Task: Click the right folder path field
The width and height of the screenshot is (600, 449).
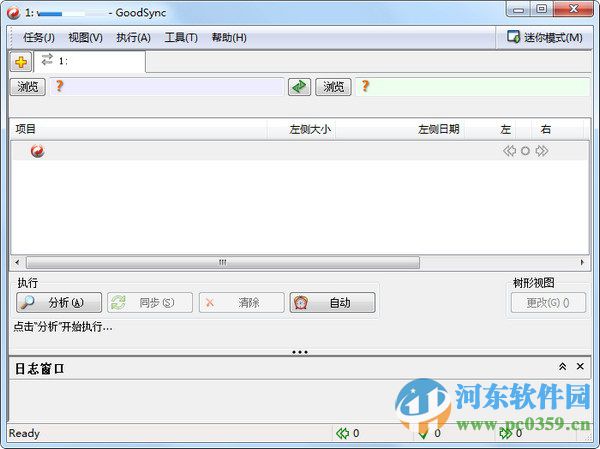Action: pyautogui.click(x=473, y=87)
